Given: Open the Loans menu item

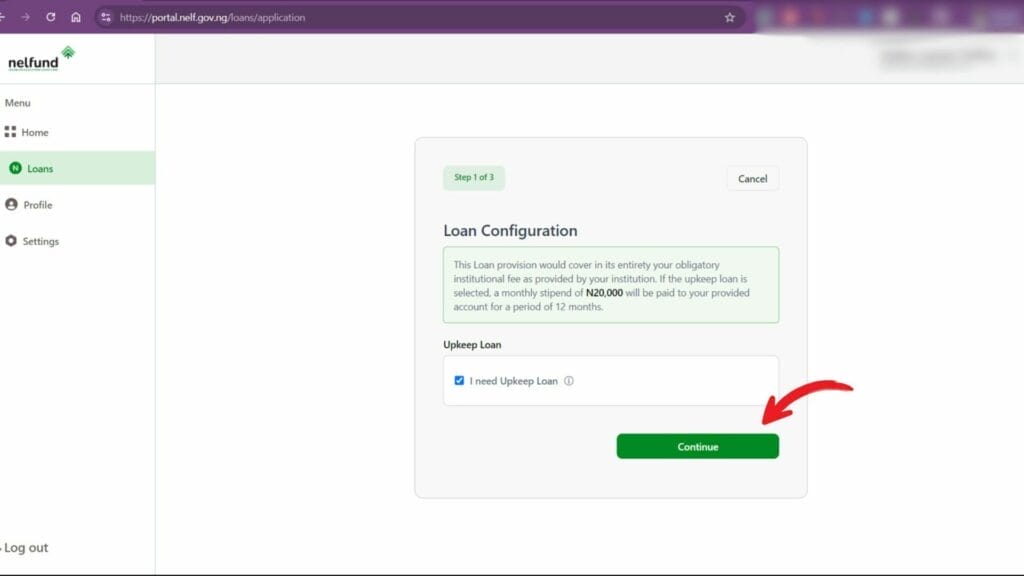Looking at the screenshot, I should click(x=77, y=168).
